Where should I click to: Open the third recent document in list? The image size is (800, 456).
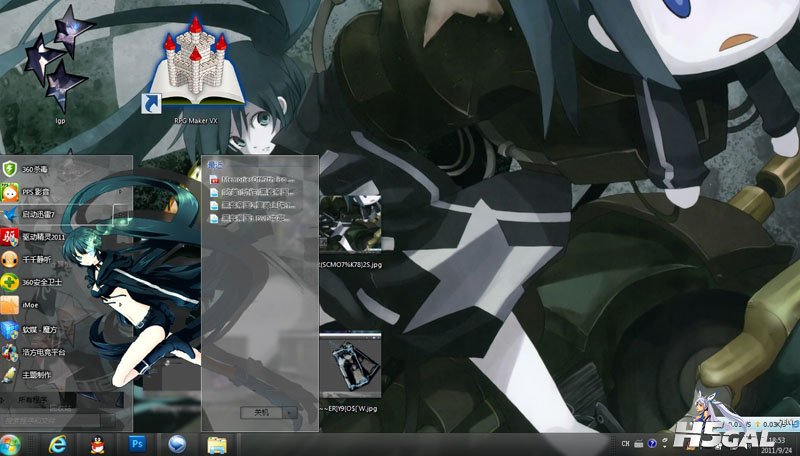tap(252, 205)
